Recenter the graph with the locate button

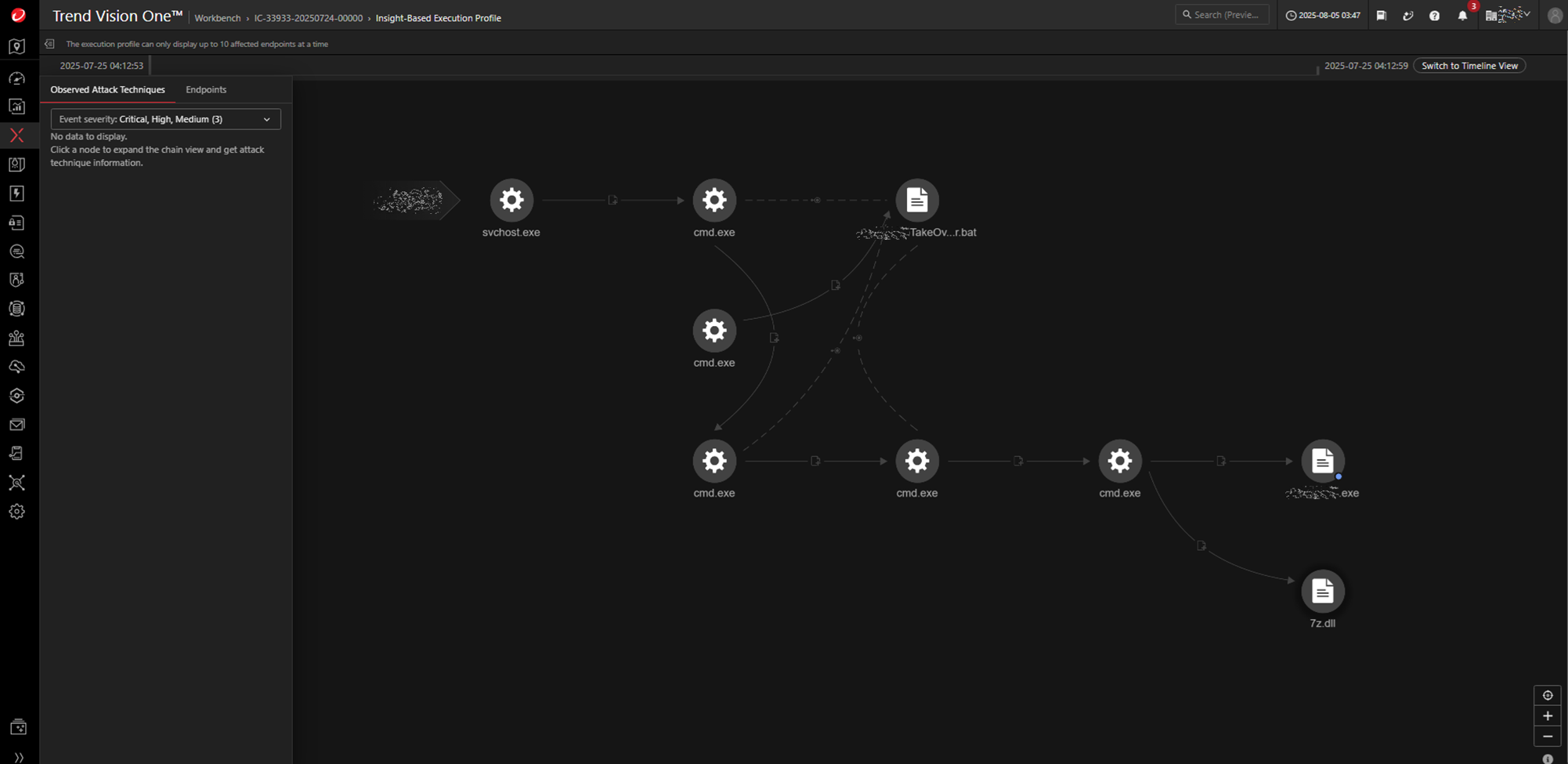1548,696
